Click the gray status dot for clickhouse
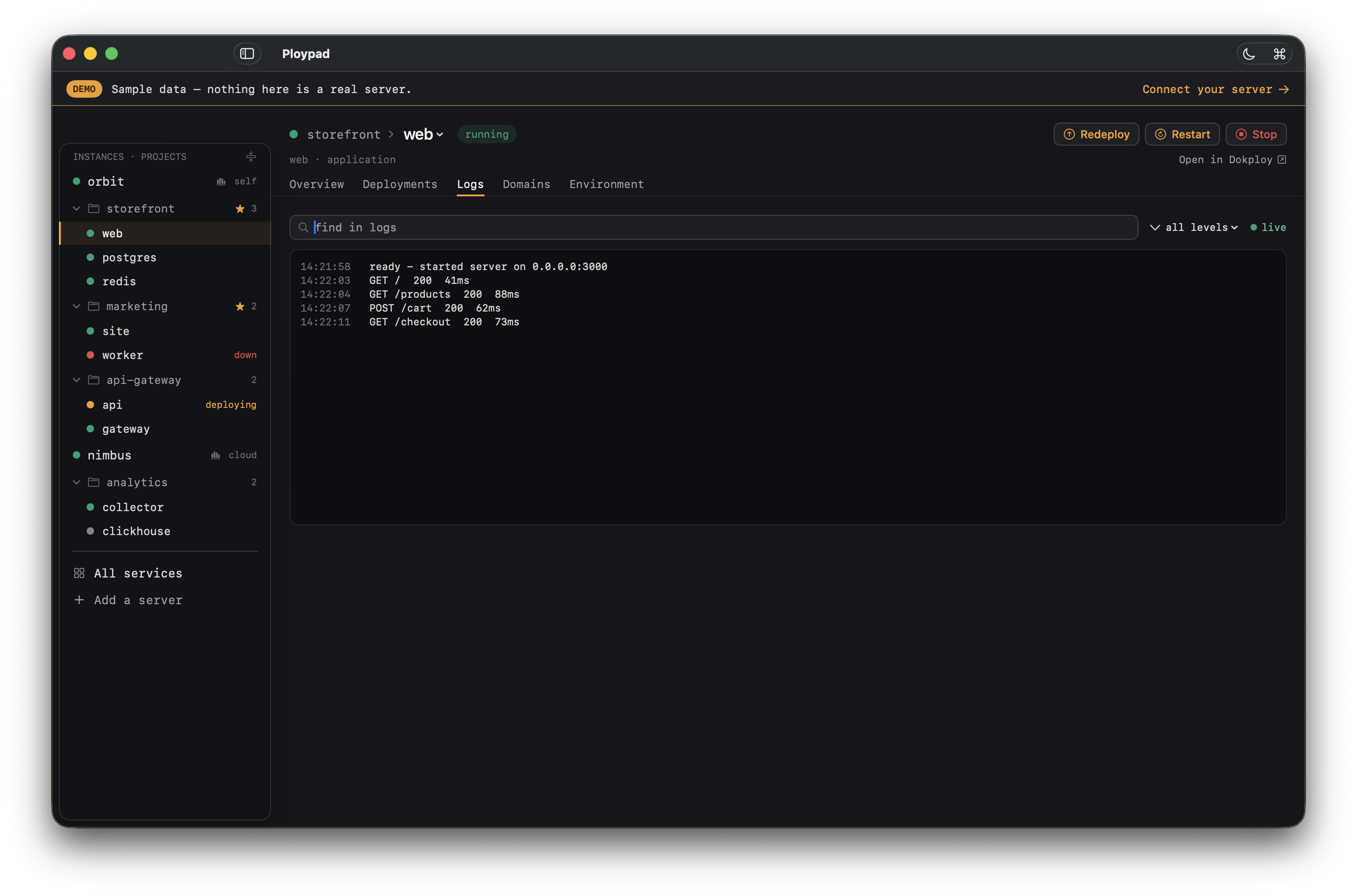Image resolution: width=1357 pixels, height=896 pixels. pyautogui.click(x=90, y=531)
